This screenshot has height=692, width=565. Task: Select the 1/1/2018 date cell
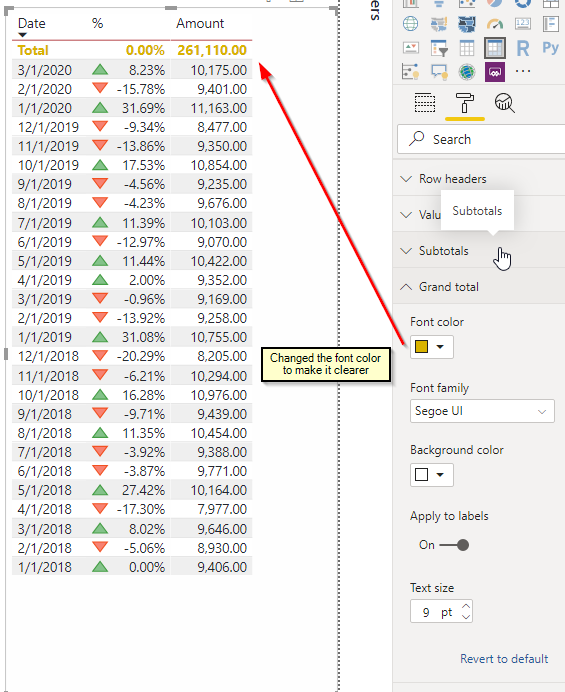(45, 567)
